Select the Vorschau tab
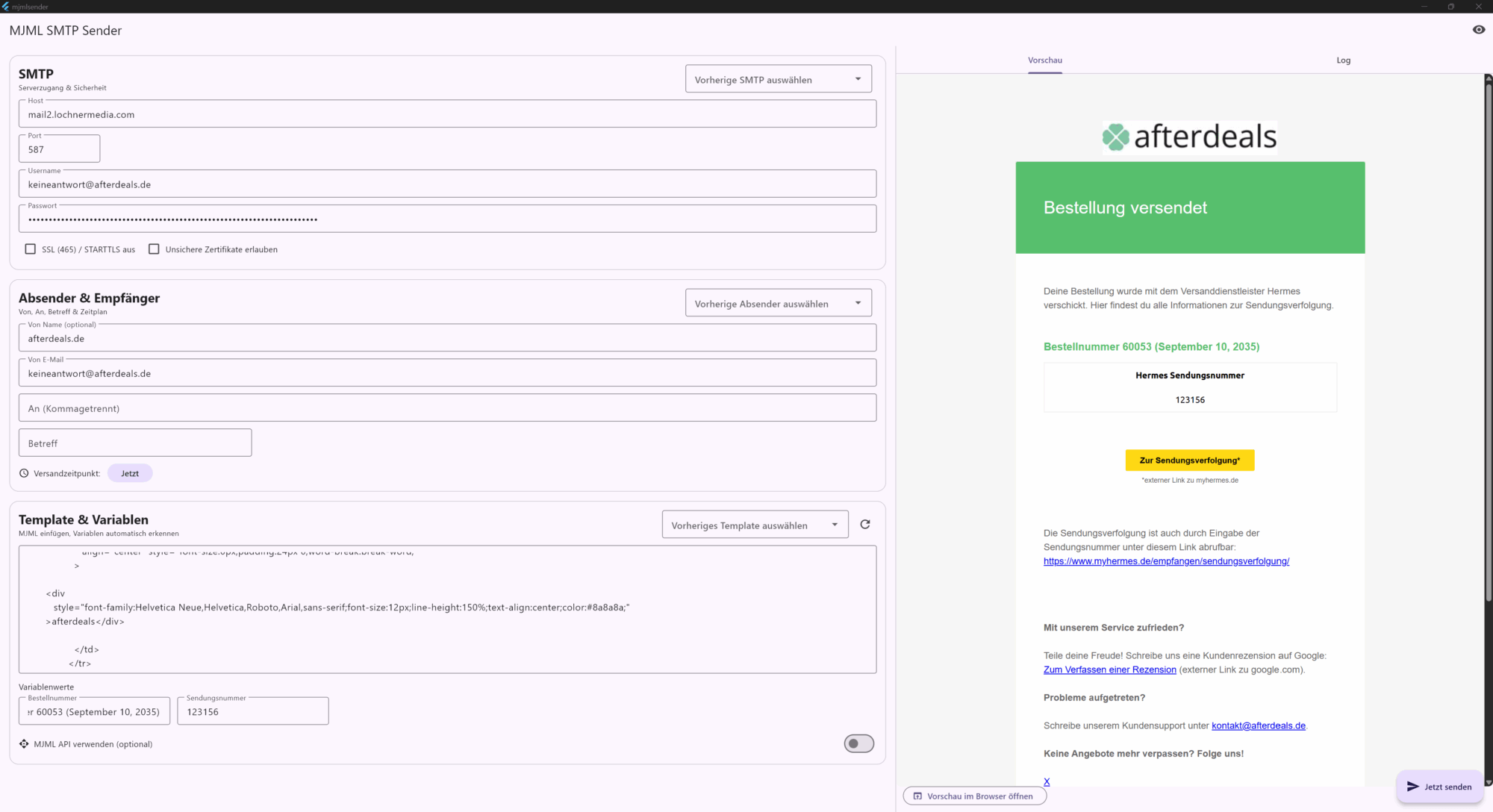Screen dimensions: 1493x812 [1044, 60]
